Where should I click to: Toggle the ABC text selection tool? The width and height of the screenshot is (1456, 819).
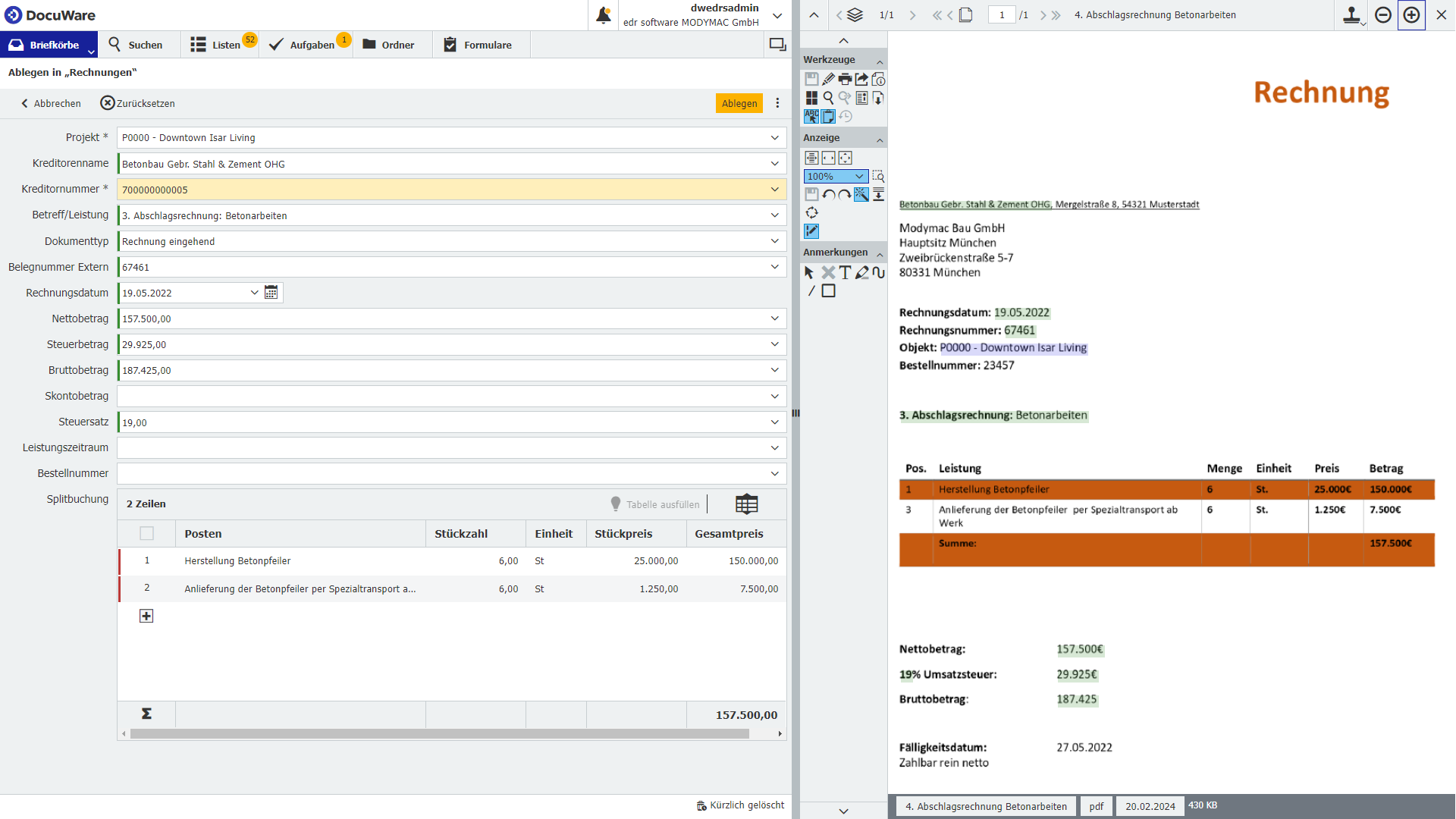[x=811, y=116]
